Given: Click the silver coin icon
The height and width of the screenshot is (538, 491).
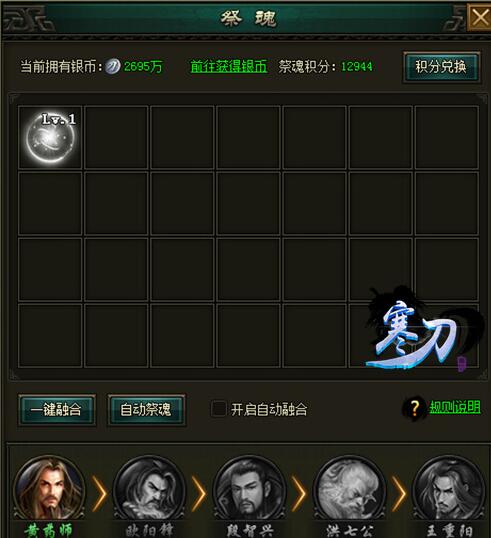Looking at the screenshot, I should [x=113, y=66].
